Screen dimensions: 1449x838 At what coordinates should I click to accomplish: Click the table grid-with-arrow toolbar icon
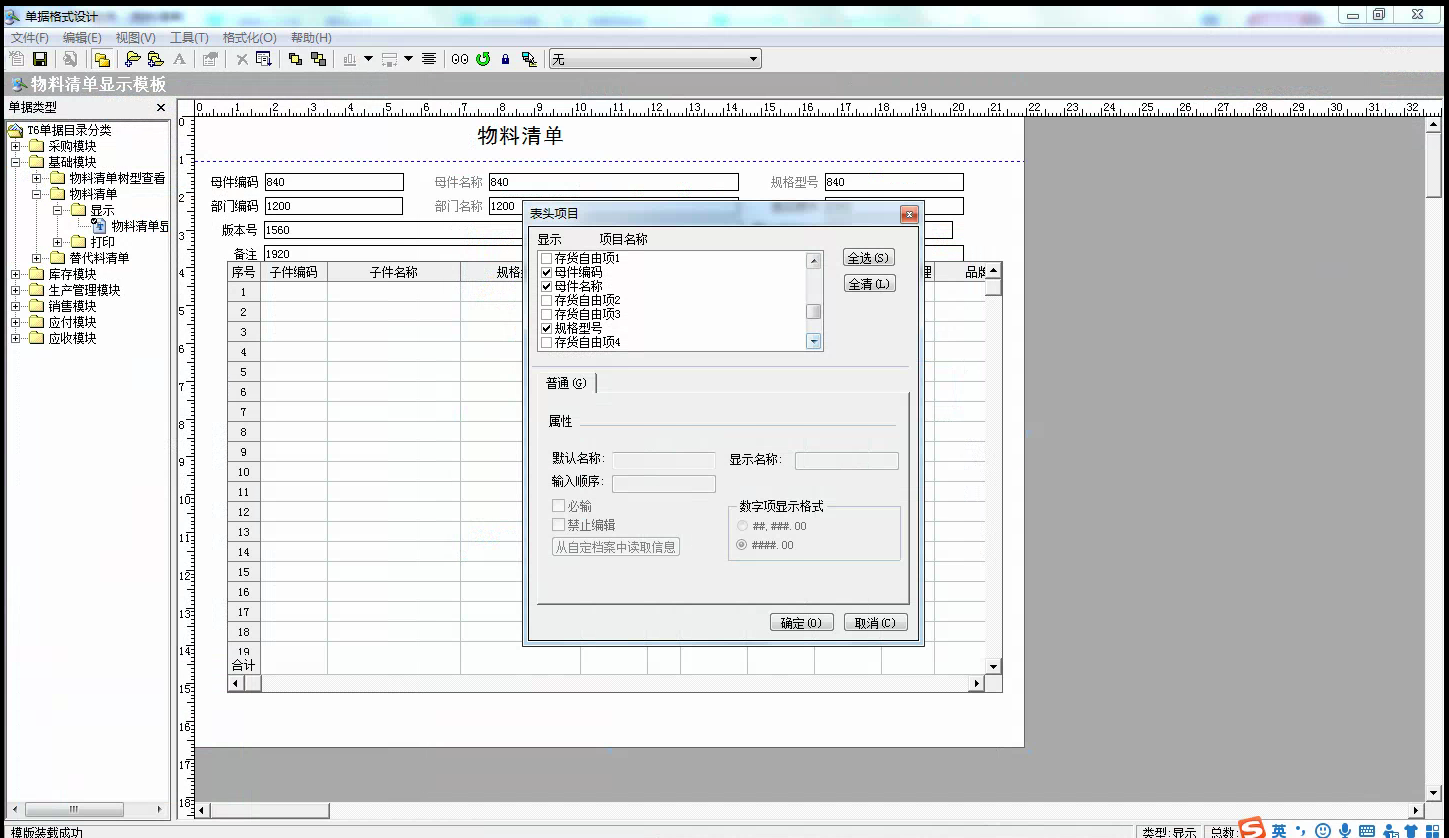coord(264,59)
